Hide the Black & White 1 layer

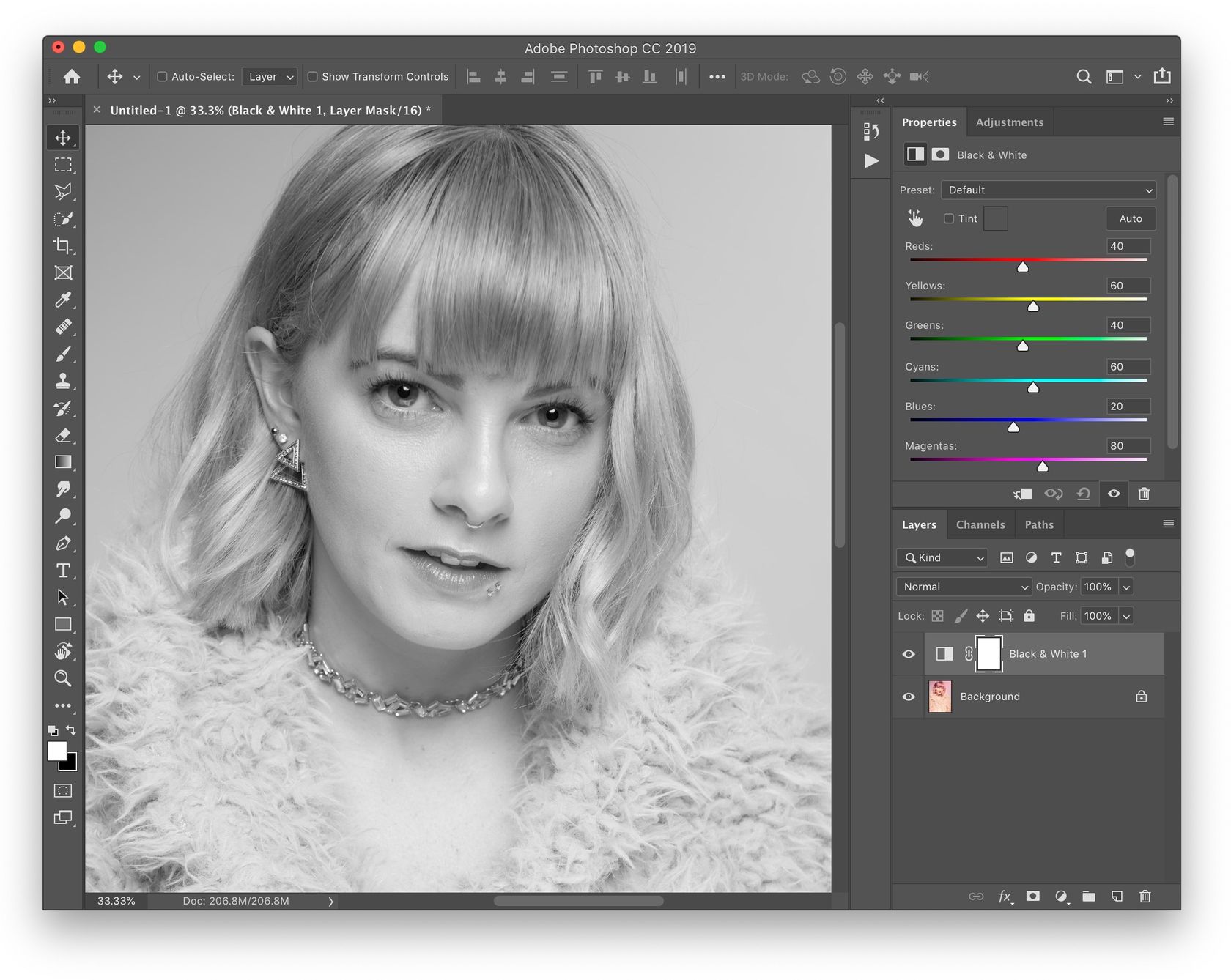coord(909,654)
